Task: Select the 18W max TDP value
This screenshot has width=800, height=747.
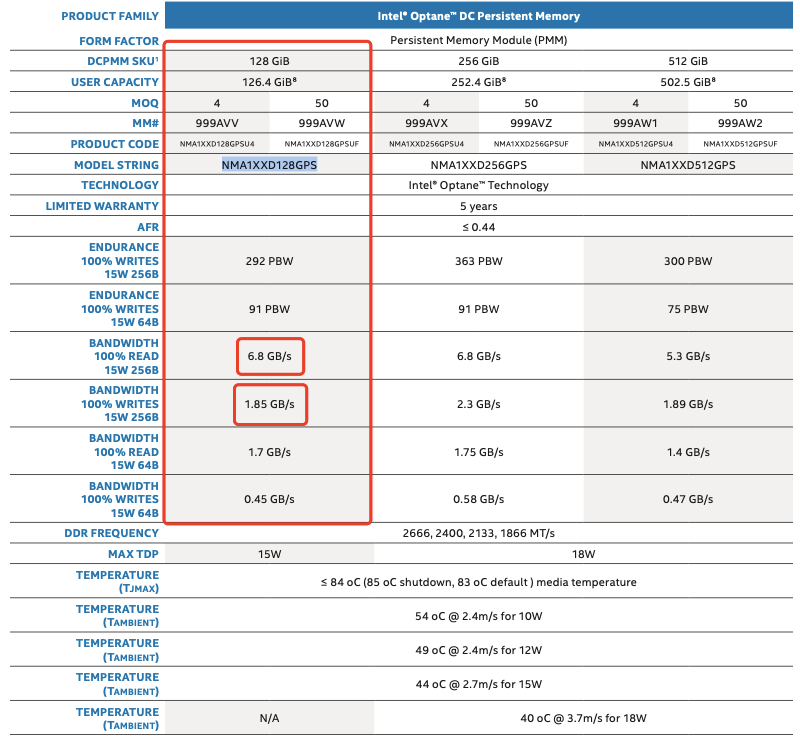Action: pos(583,554)
